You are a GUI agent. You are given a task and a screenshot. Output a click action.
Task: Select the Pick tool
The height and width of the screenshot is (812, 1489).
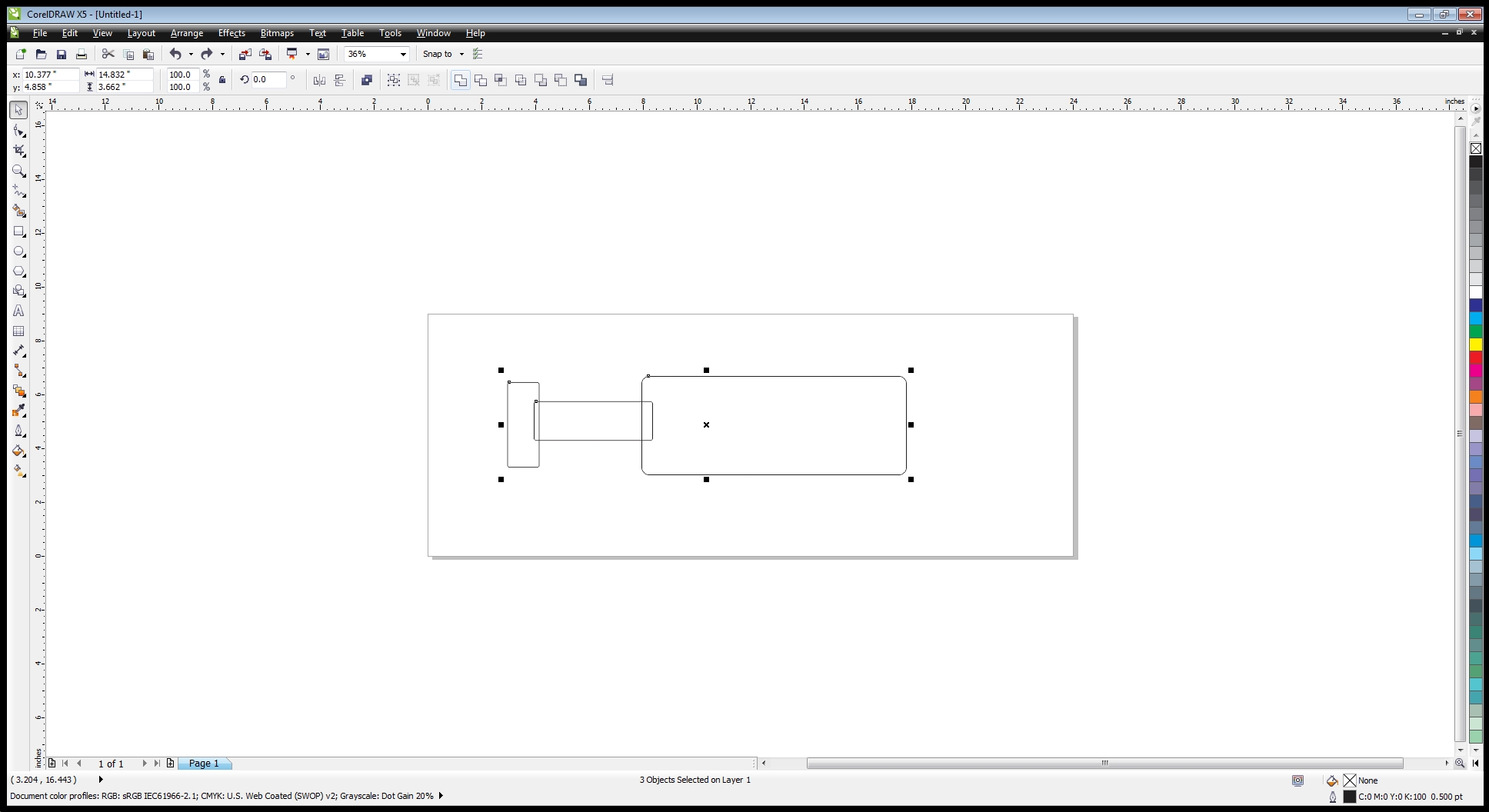point(18,111)
